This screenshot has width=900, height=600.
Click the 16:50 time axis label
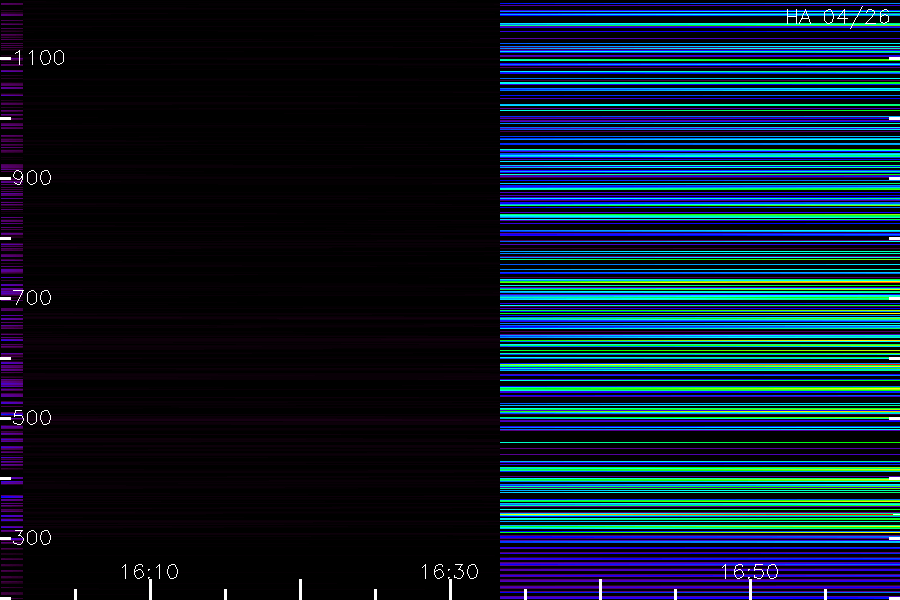point(750,572)
